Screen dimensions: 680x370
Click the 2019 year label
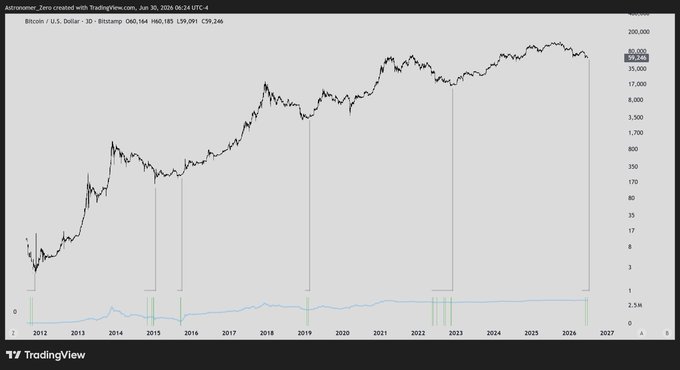click(x=304, y=333)
